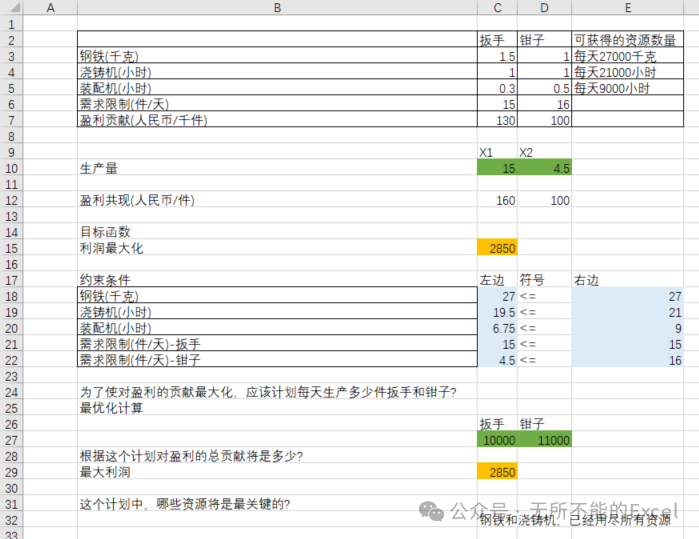Select cell 可获得的资源数量
The image size is (699, 539).
click(627, 40)
